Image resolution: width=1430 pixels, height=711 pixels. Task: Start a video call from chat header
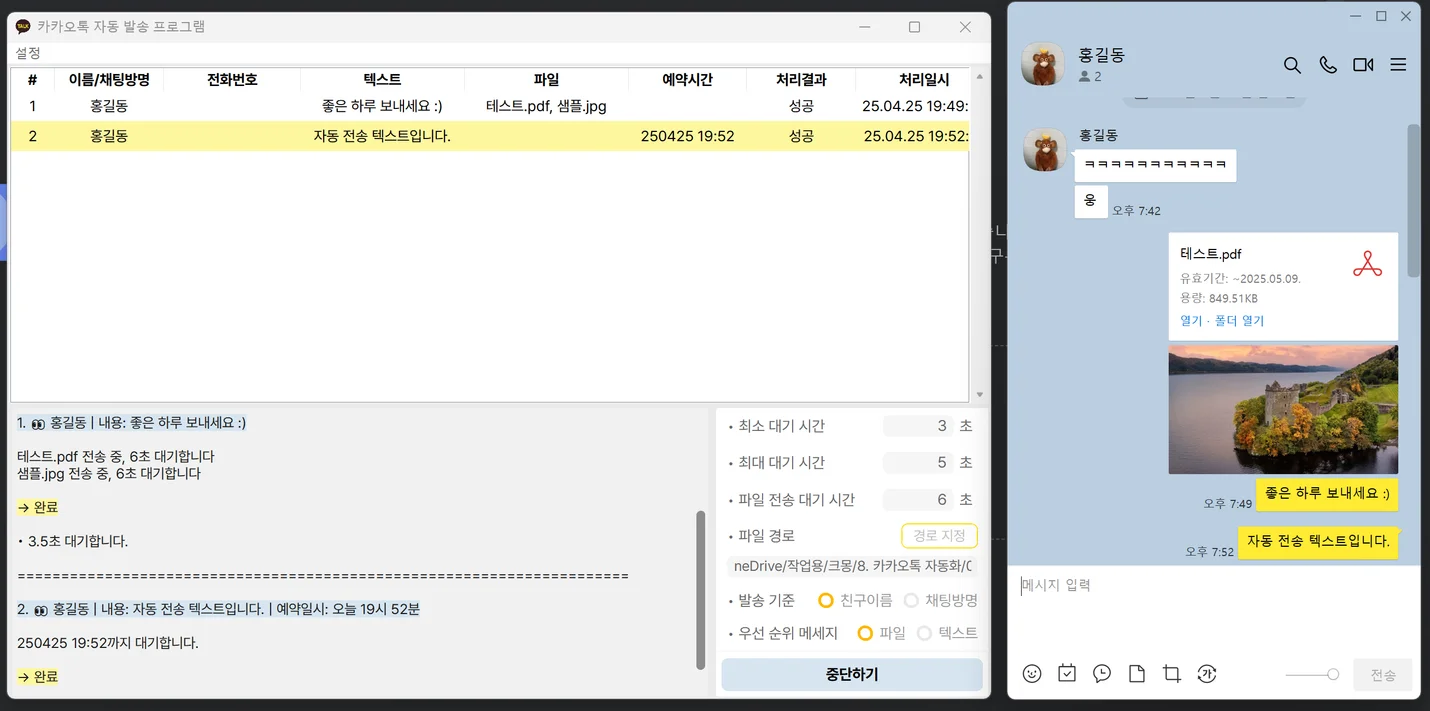(x=1363, y=65)
